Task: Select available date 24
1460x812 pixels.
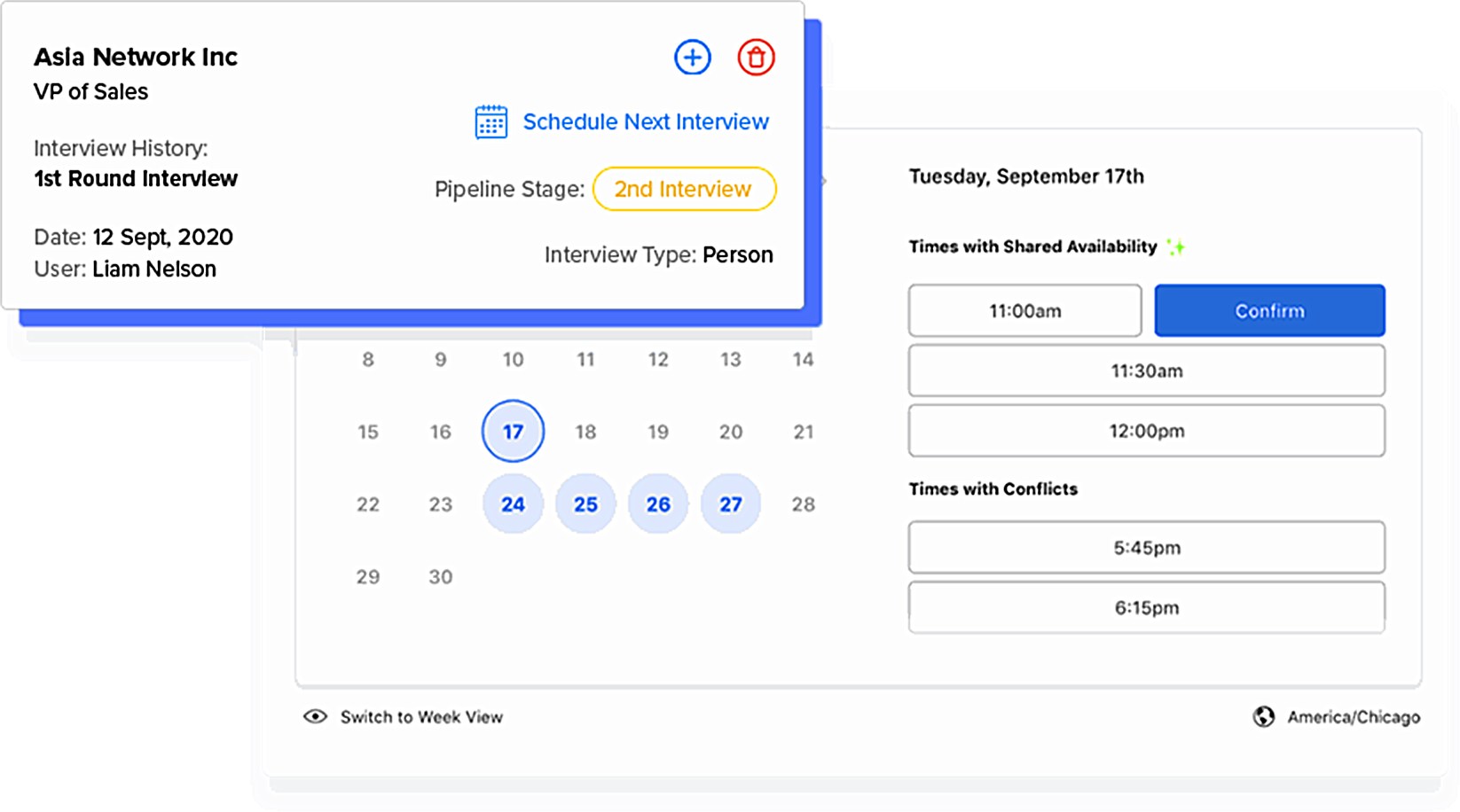Action: pyautogui.click(x=513, y=504)
